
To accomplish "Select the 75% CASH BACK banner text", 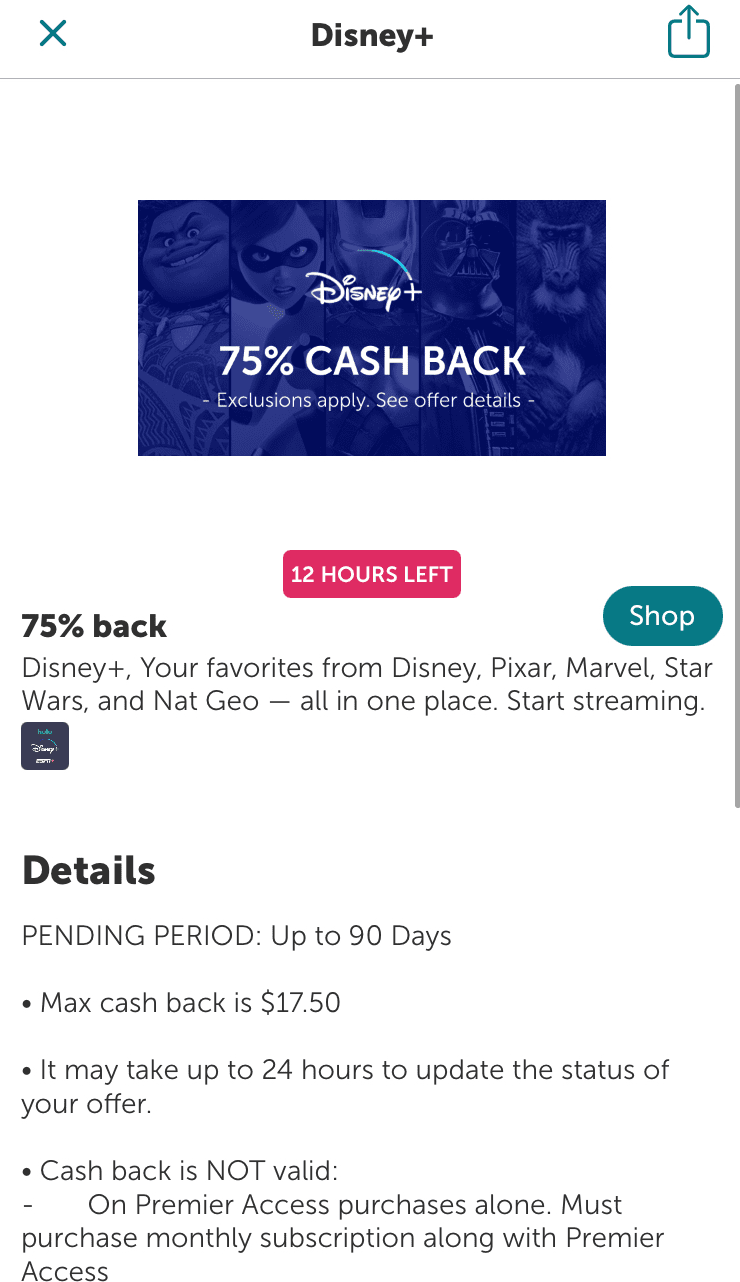I will 372,361.
